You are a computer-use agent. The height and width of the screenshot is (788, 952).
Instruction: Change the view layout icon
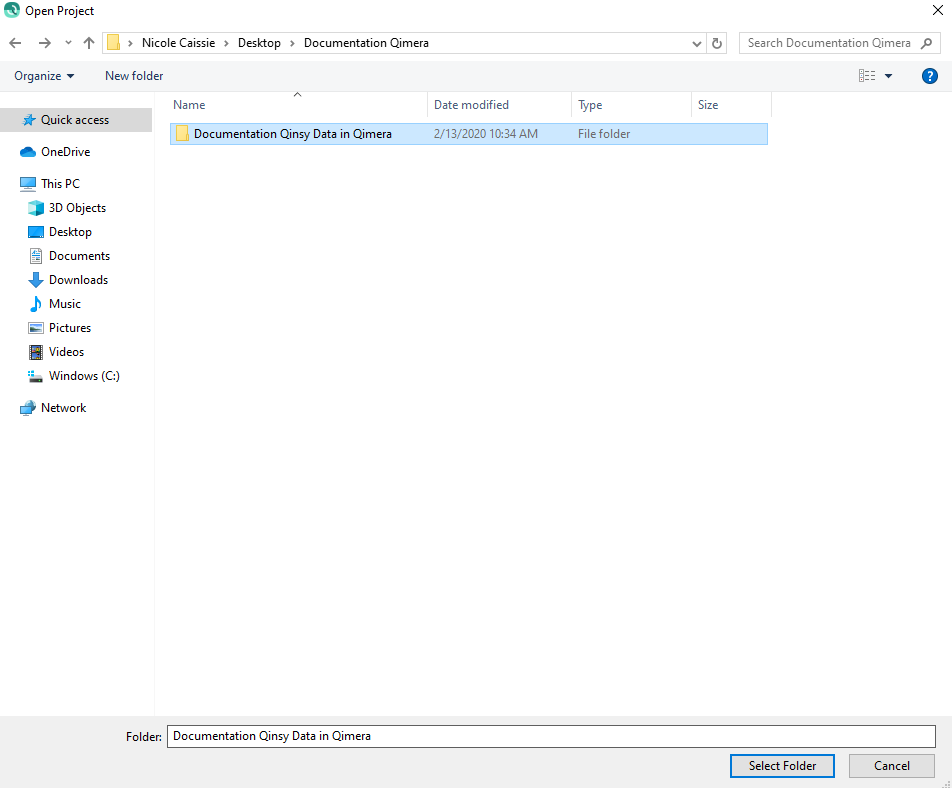(867, 76)
